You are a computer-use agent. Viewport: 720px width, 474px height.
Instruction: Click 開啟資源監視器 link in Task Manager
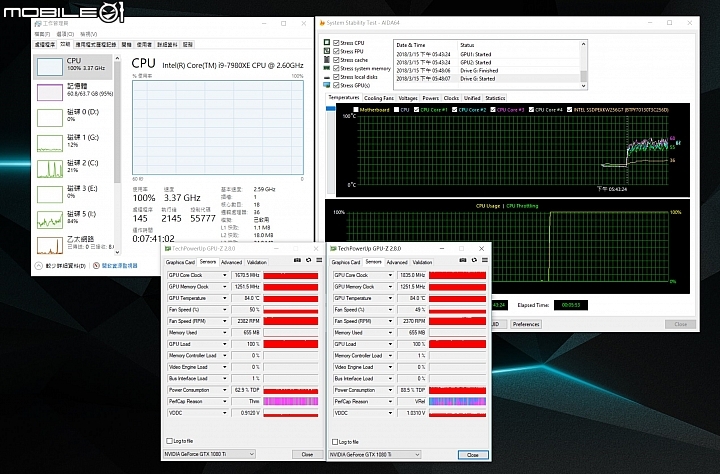click(x=119, y=265)
